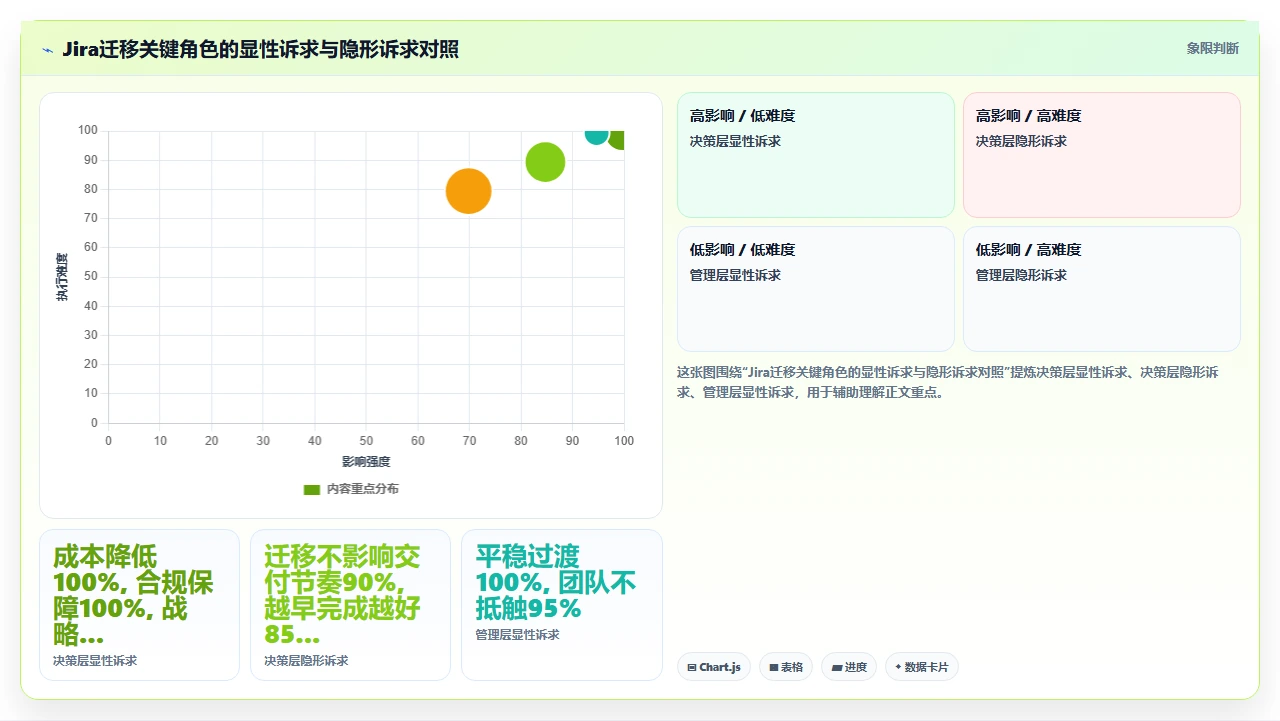Click the 数据卡片 chip star icon
This screenshot has height=721, width=1280.
(x=898, y=667)
